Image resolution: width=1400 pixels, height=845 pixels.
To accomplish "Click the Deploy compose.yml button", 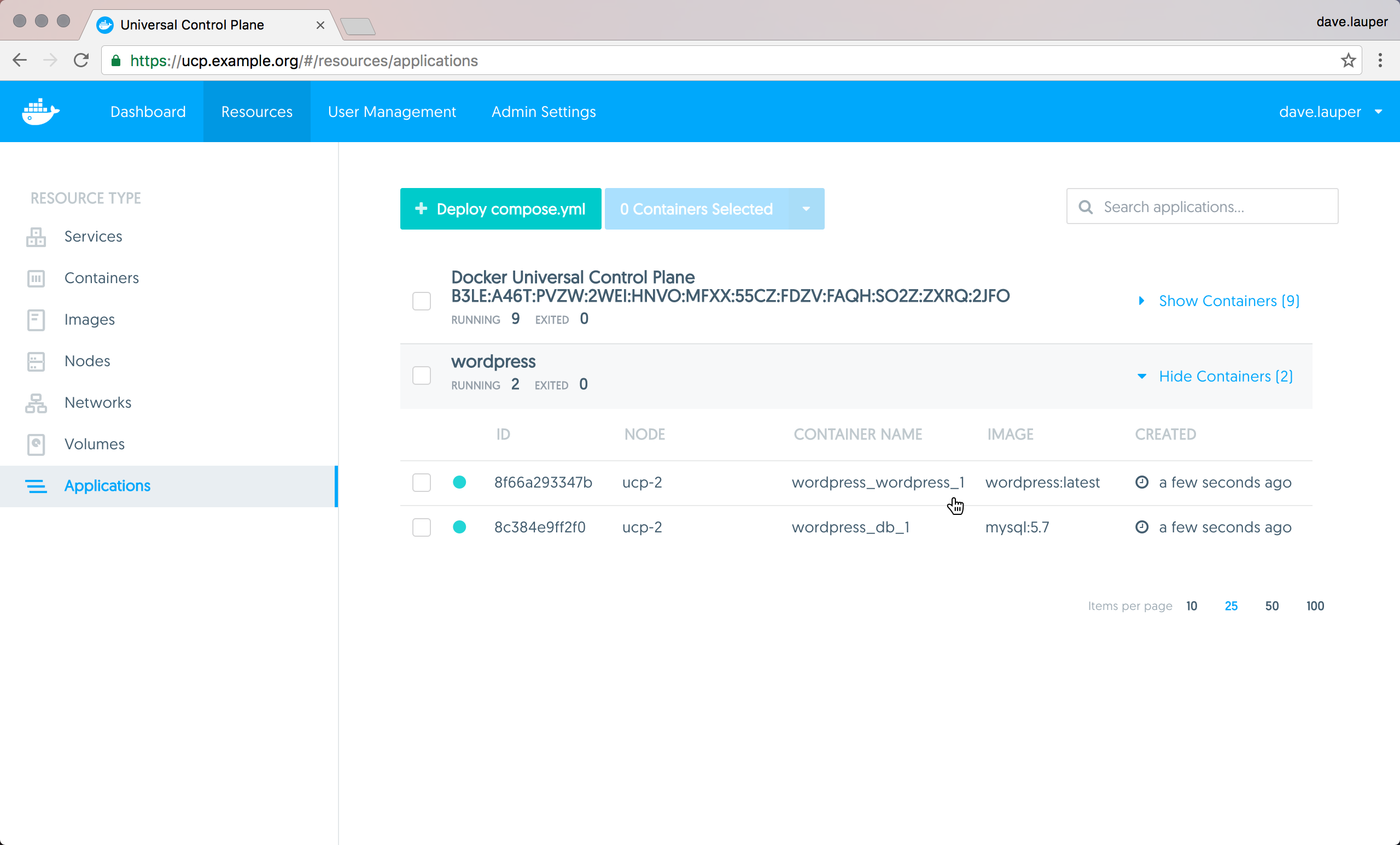I will tap(500, 209).
